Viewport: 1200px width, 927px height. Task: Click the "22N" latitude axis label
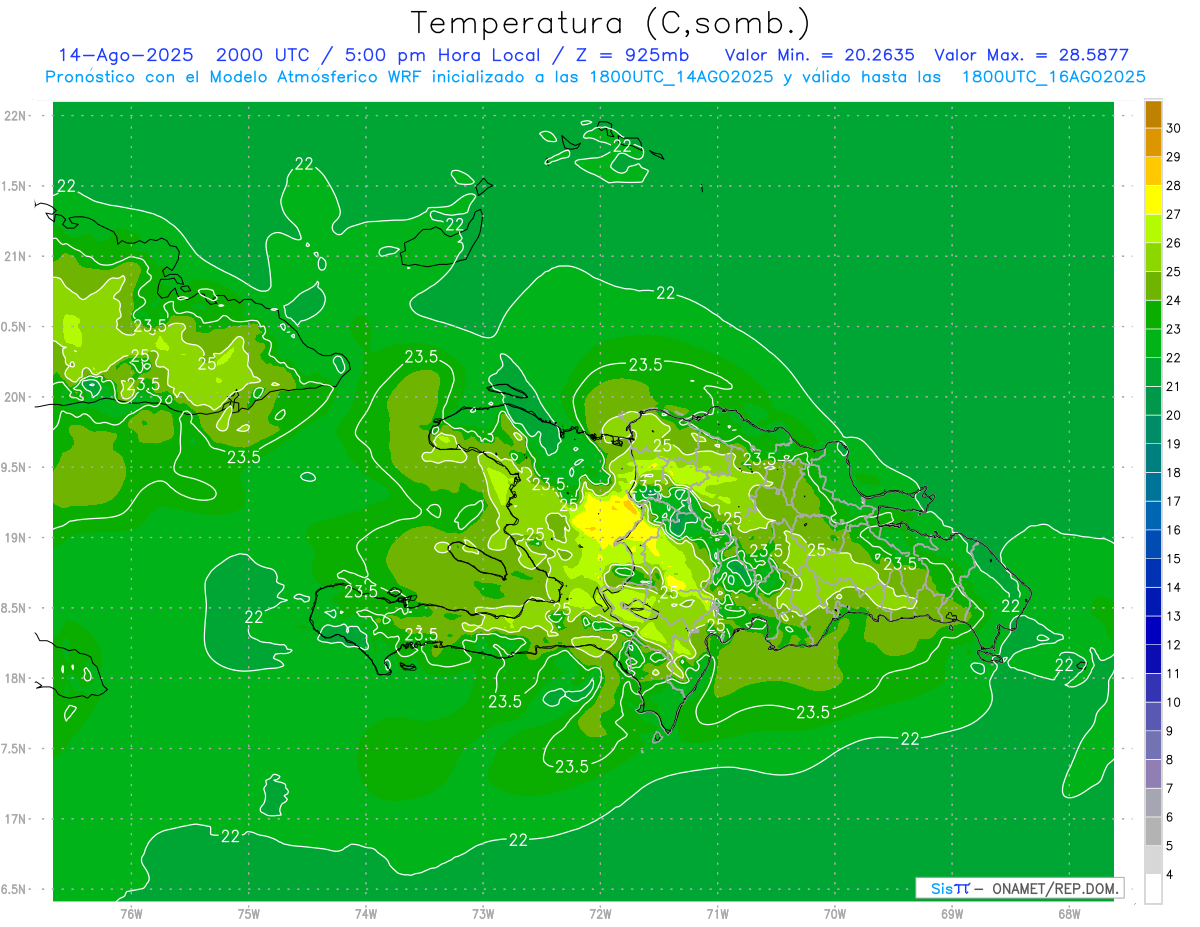point(15,116)
